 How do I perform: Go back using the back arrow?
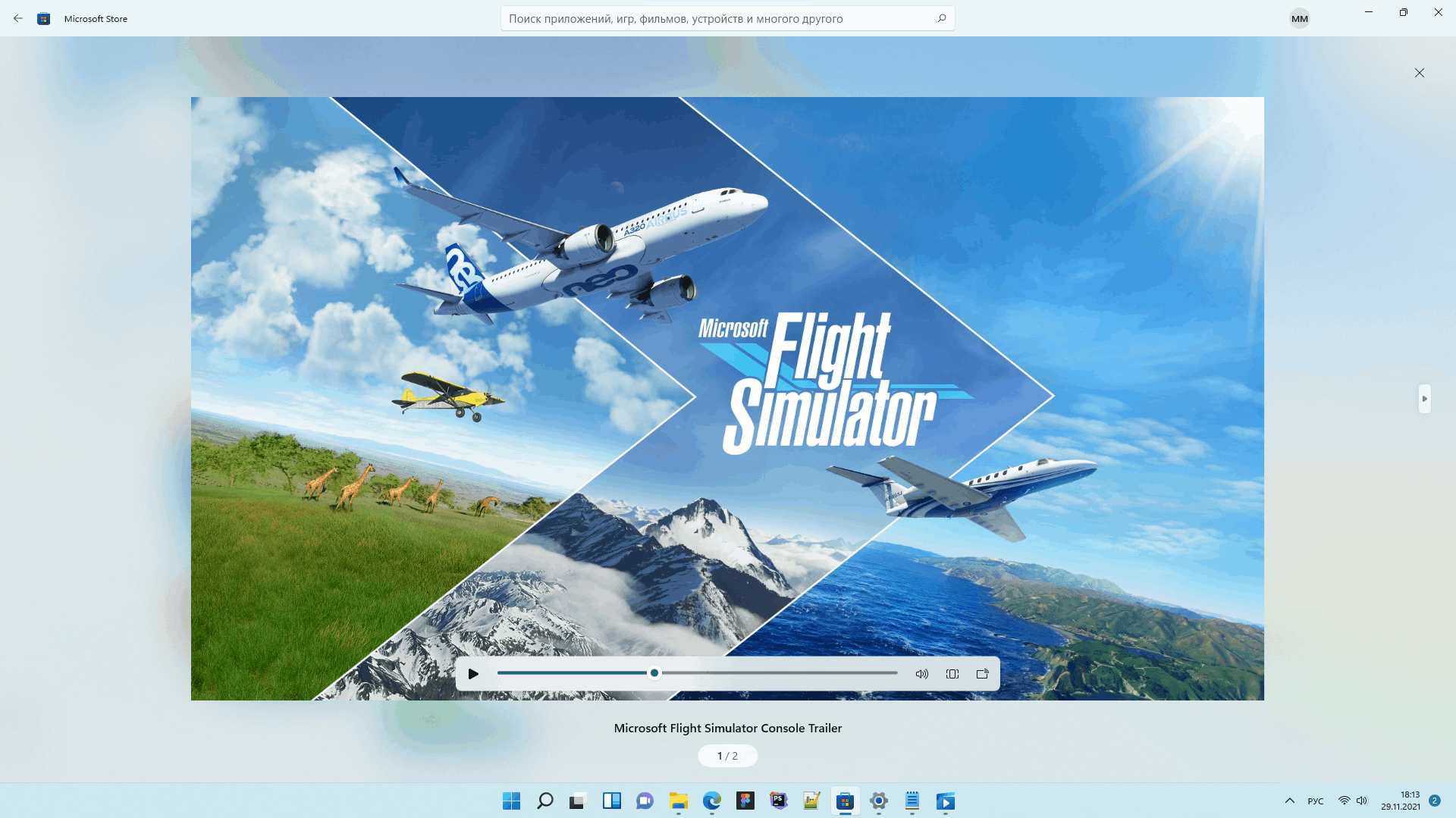(18, 18)
